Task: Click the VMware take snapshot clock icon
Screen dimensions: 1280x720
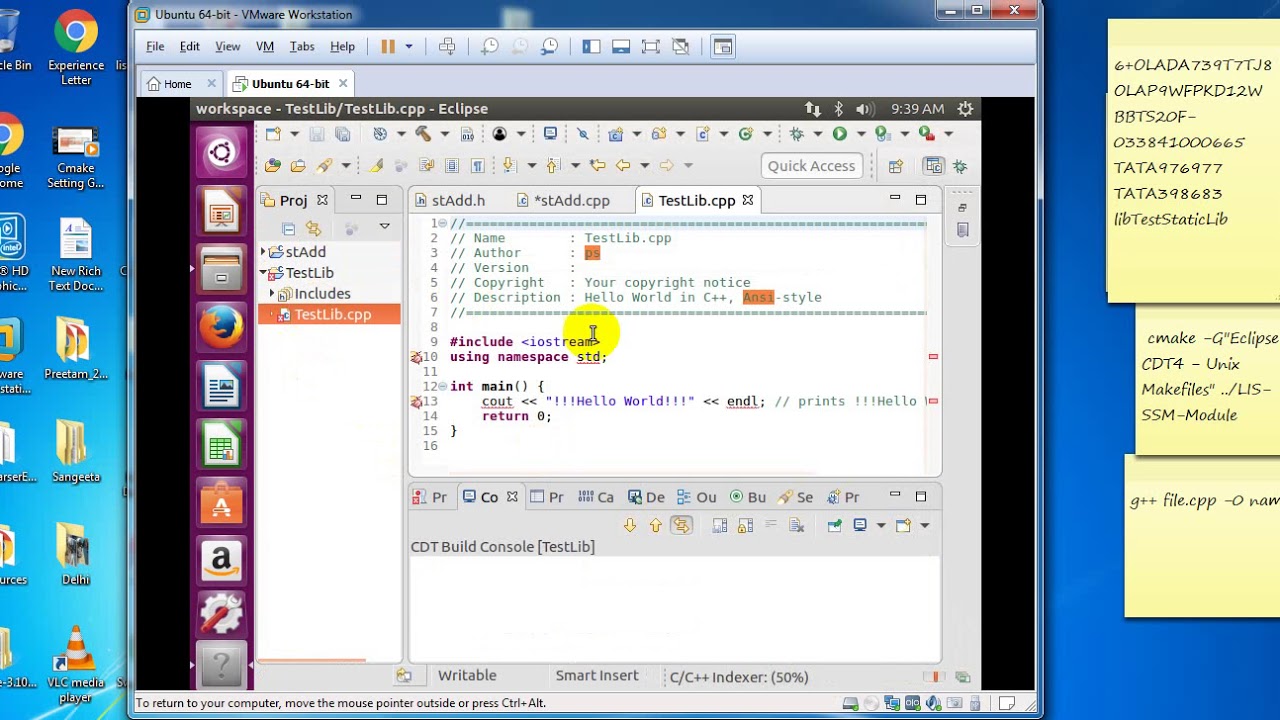Action: point(489,46)
